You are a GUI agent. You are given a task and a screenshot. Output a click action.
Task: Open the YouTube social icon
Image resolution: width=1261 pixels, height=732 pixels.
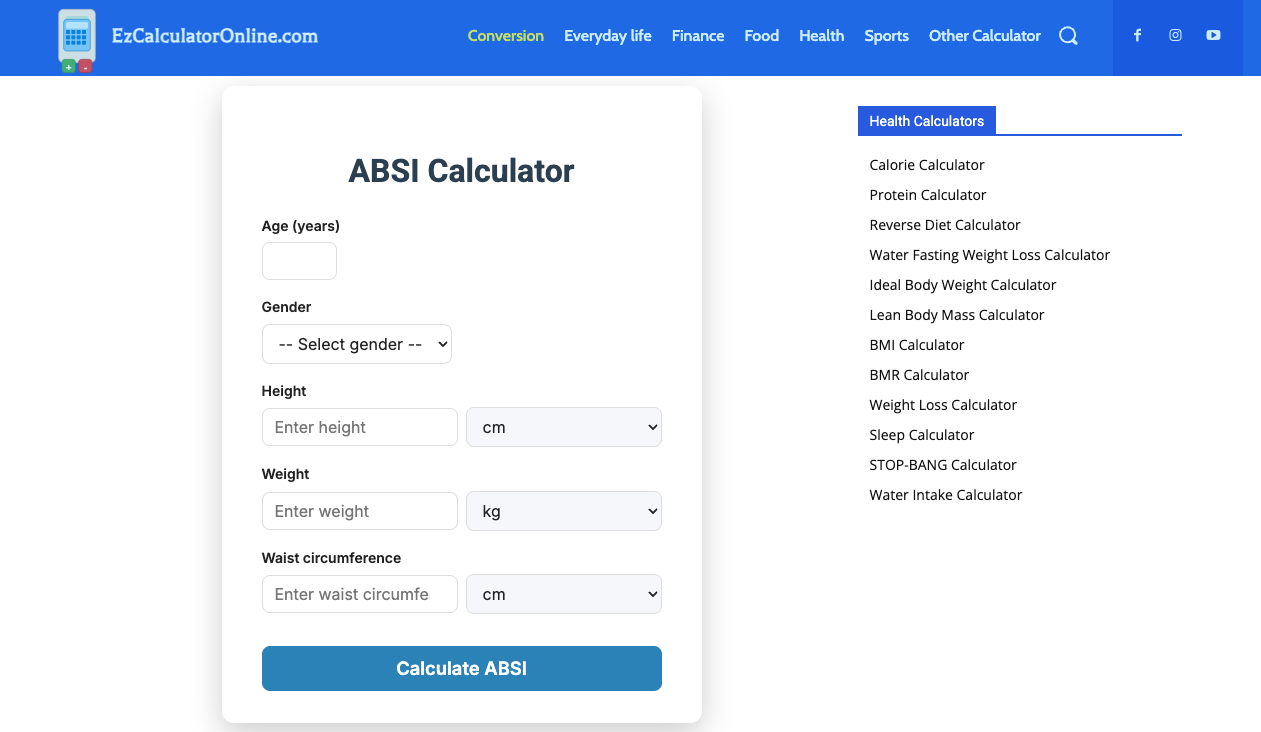click(1213, 35)
